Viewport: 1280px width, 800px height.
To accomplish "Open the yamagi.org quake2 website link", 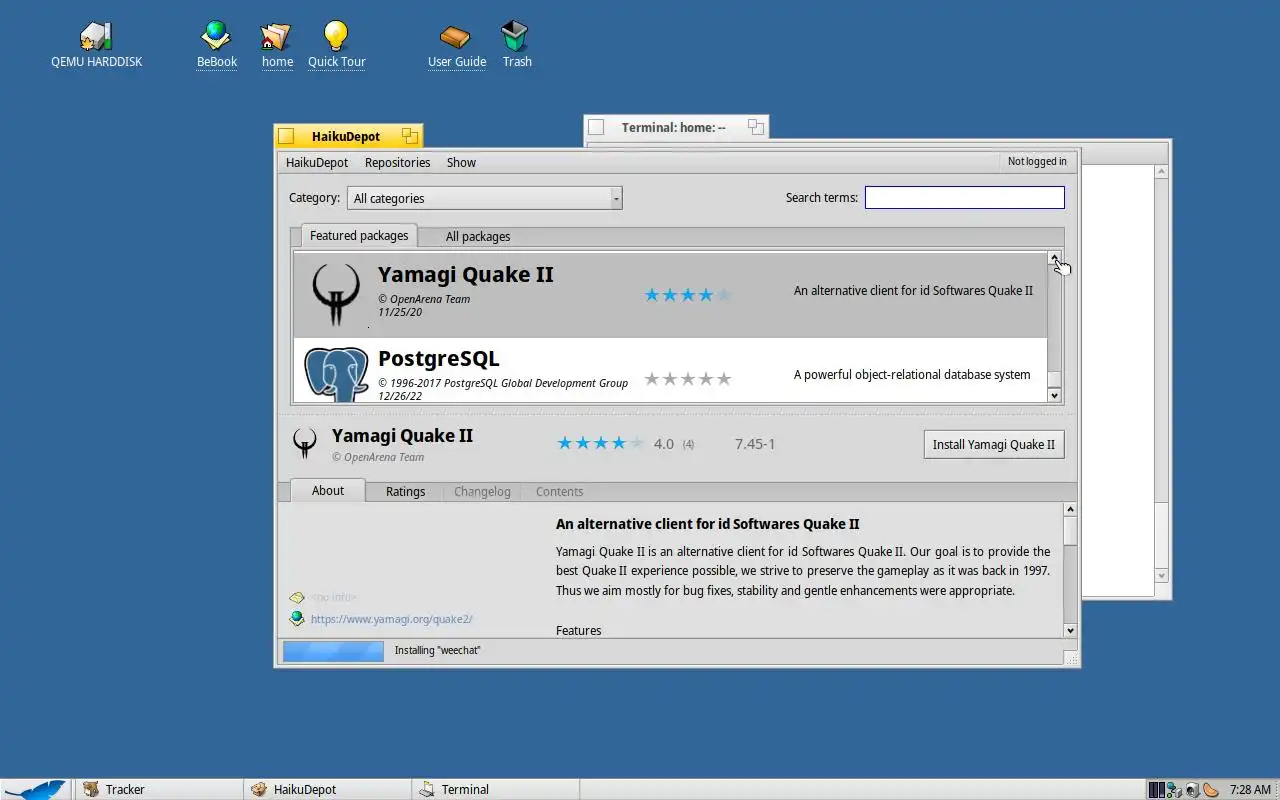I will point(391,619).
